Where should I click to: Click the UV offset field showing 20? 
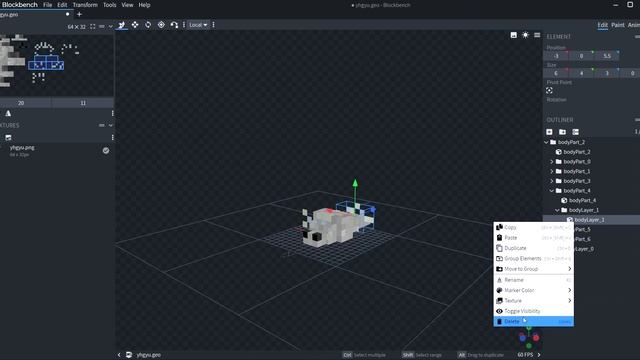[x=21, y=103]
